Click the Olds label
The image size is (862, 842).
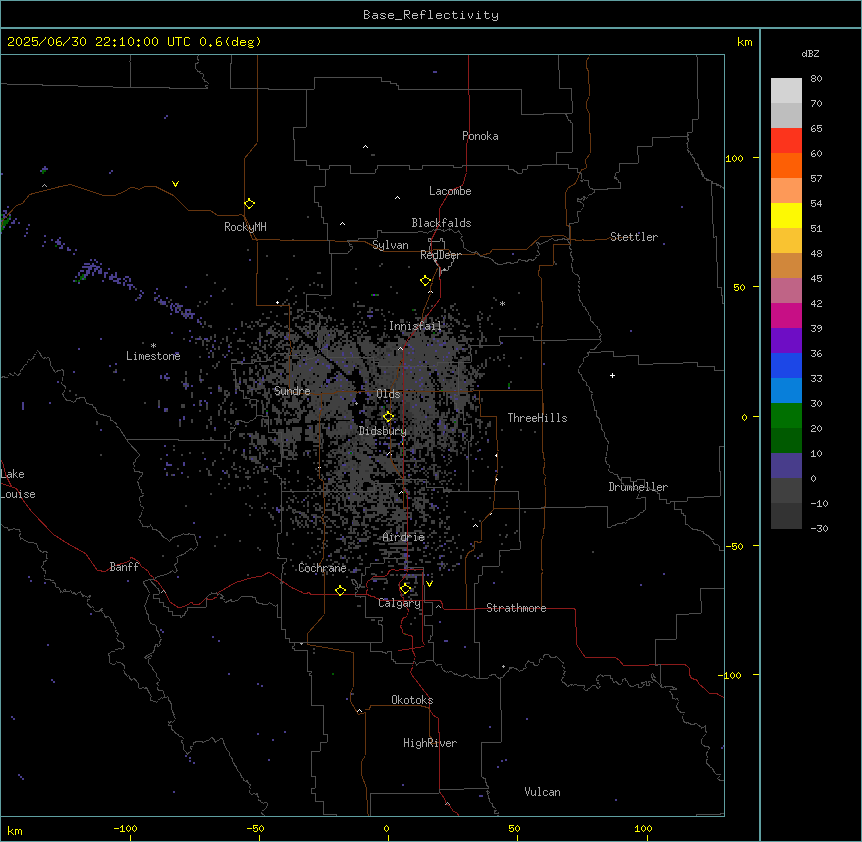click(388, 394)
